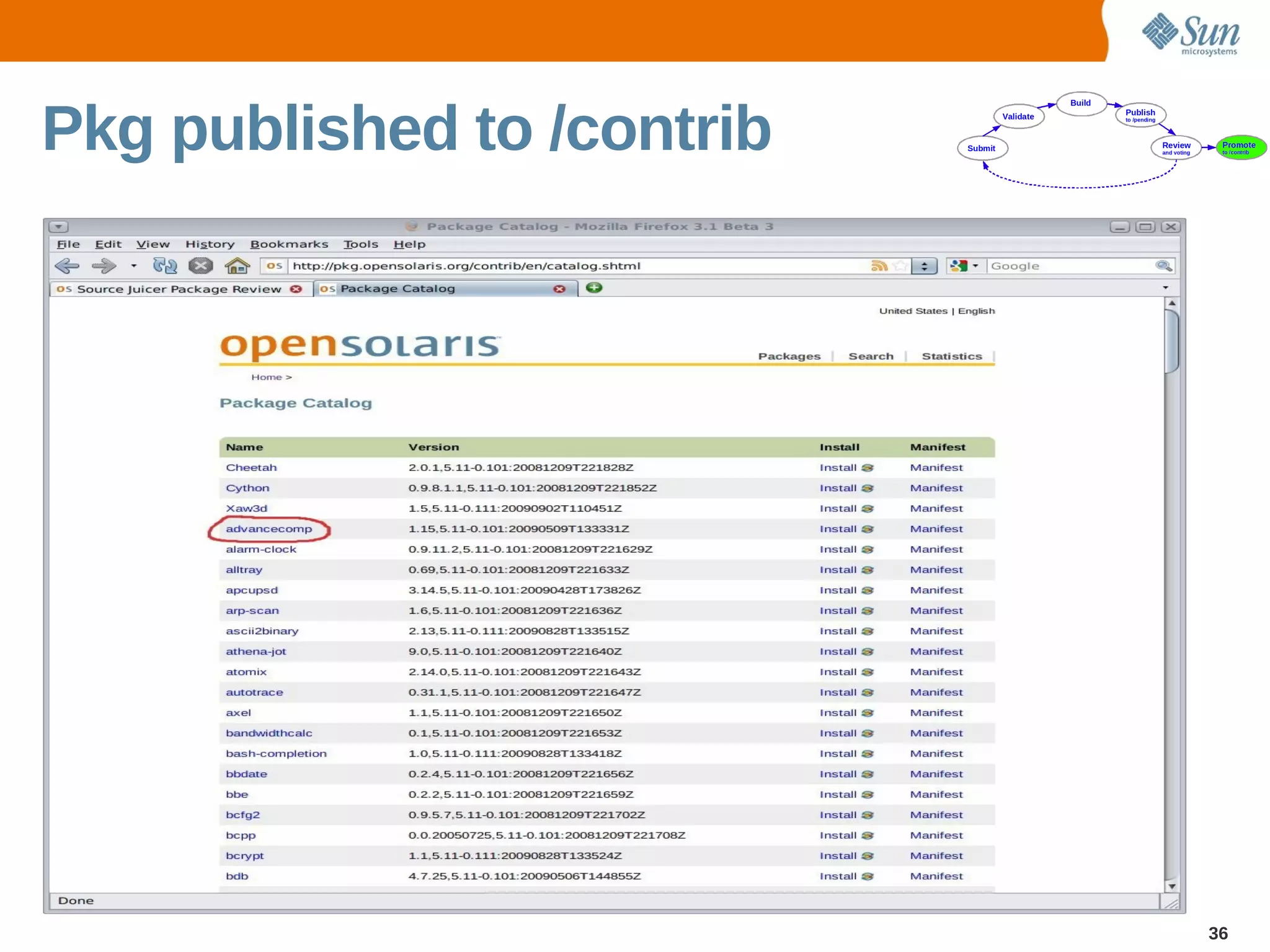Click the United States | English locale text
The width and height of the screenshot is (1270, 952).
pyautogui.click(x=936, y=311)
